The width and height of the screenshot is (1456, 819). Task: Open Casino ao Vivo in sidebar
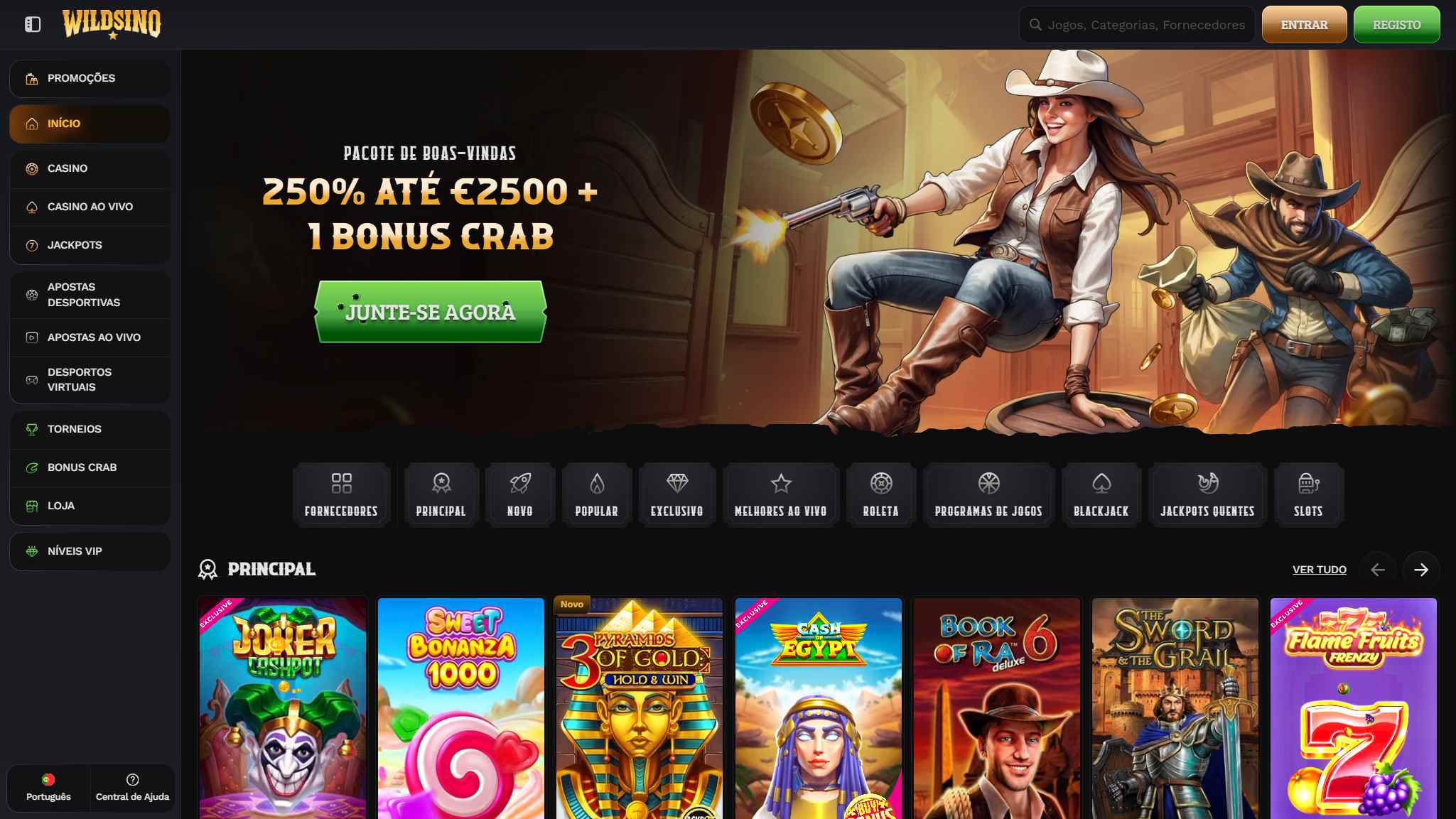[90, 207]
